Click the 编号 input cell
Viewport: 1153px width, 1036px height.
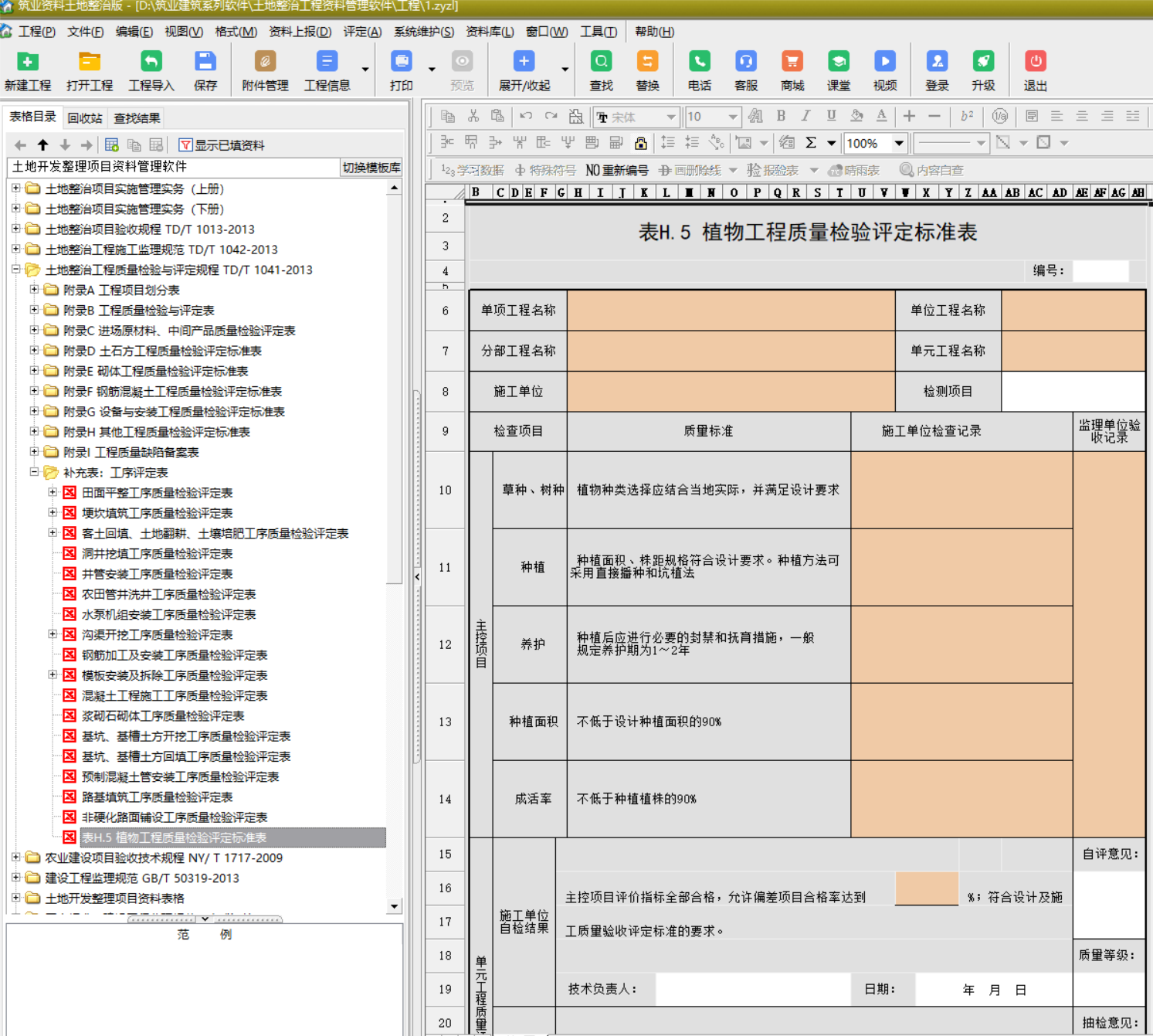point(1100,270)
